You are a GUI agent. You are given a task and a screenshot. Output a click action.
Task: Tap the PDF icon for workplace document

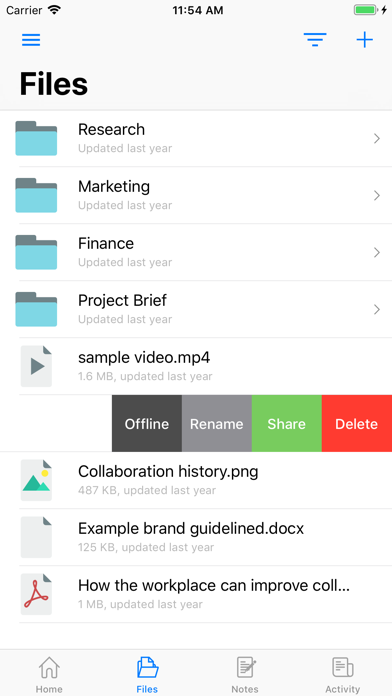click(x=36, y=594)
